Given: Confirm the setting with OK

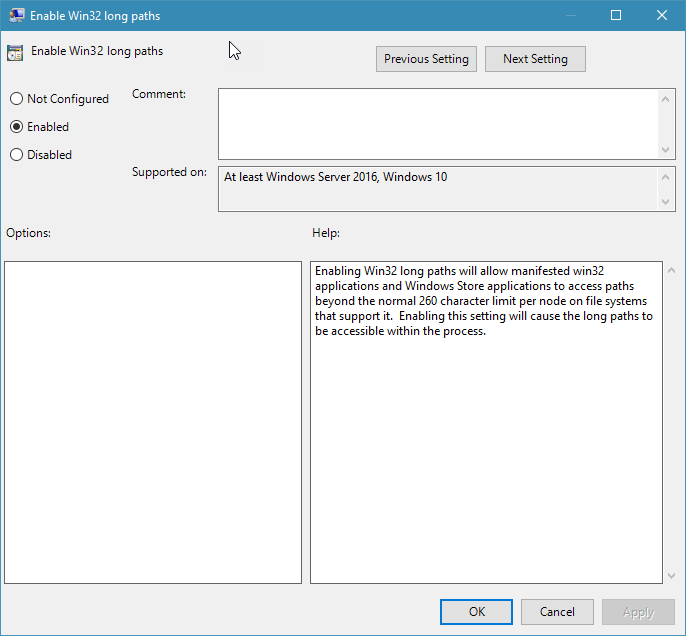Looking at the screenshot, I should coord(476,612).
